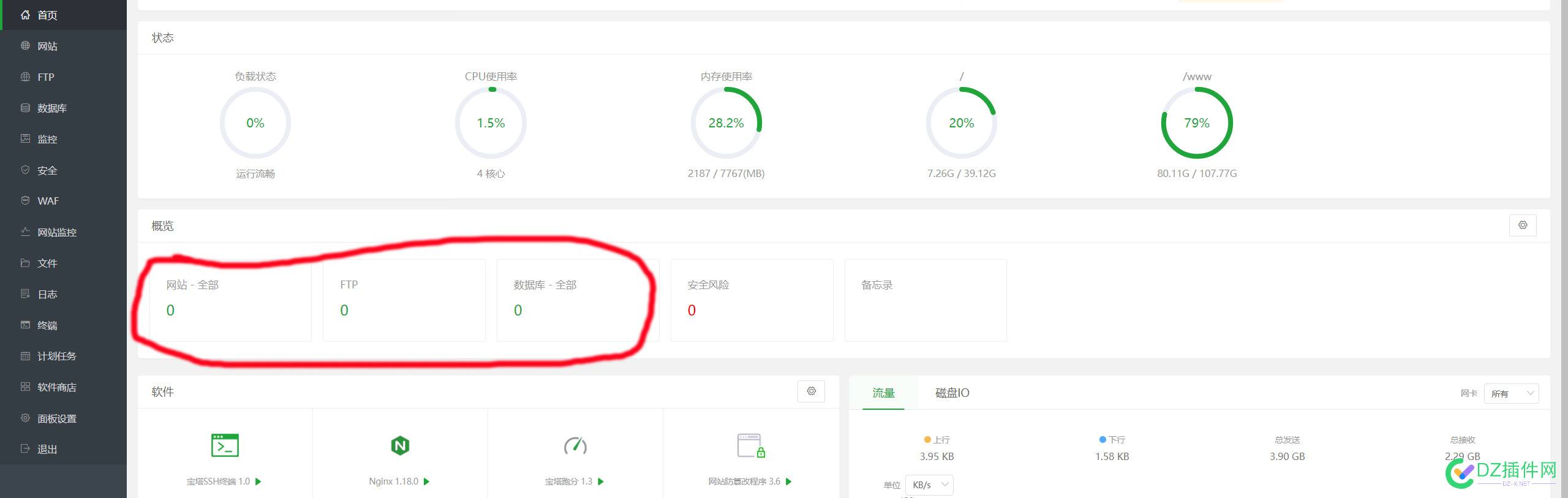Screen dimensions: 1568x498
Task: Switch to the 磁盘IO tab
Action: tap(952, 393)
